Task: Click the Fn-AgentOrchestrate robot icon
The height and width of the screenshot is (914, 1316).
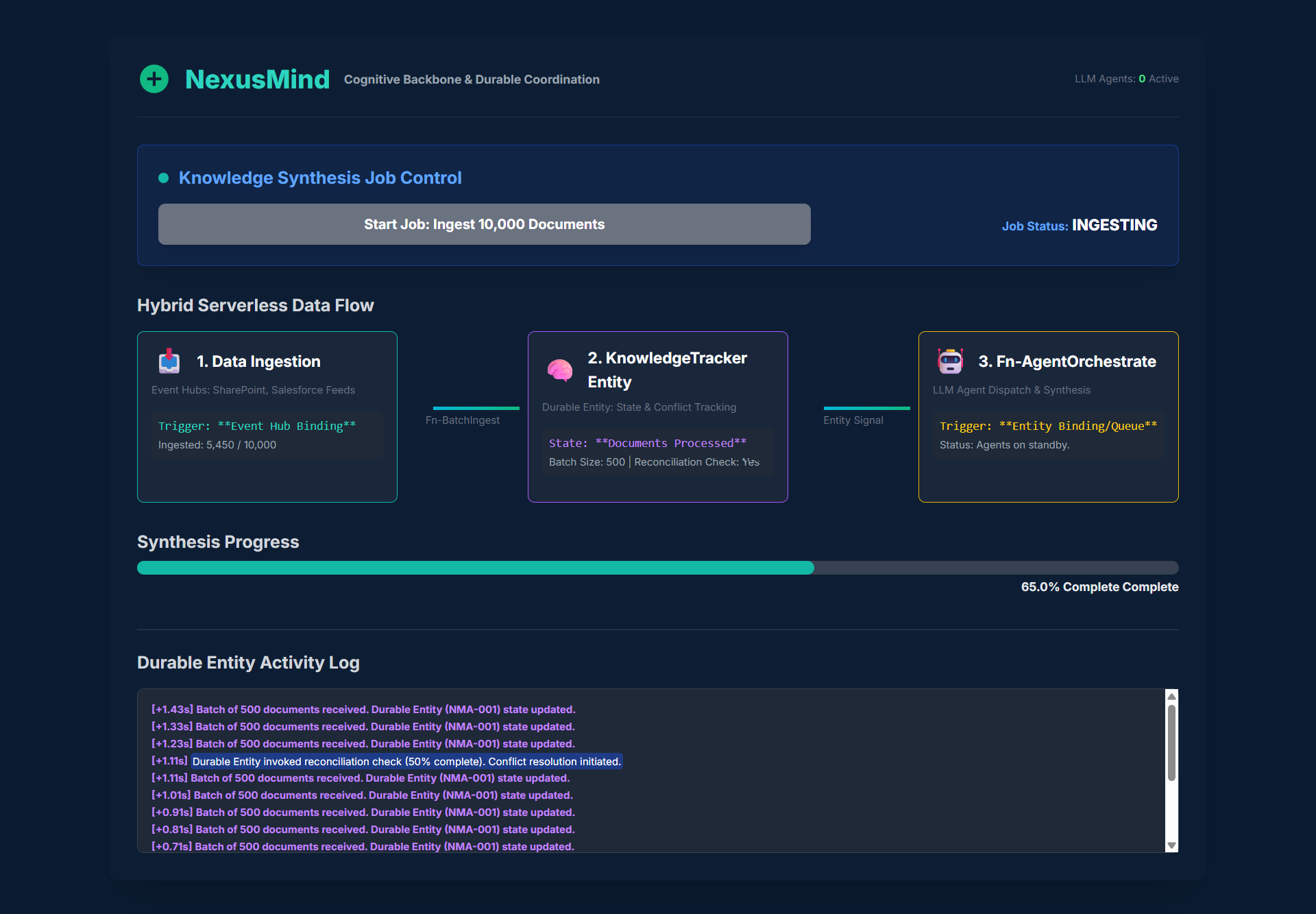Action: point(951,361)
